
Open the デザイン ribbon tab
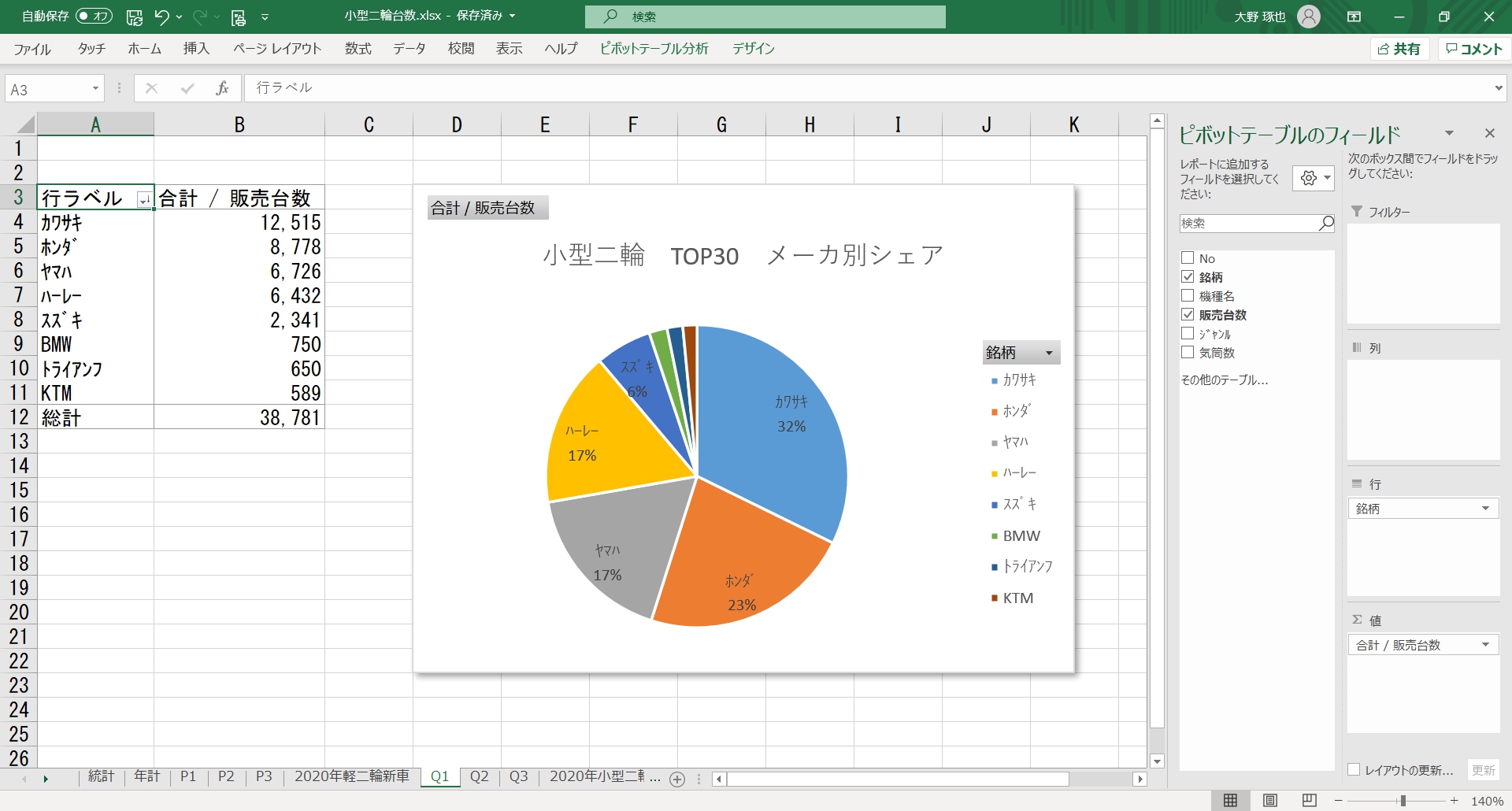(x=754, y=49)
